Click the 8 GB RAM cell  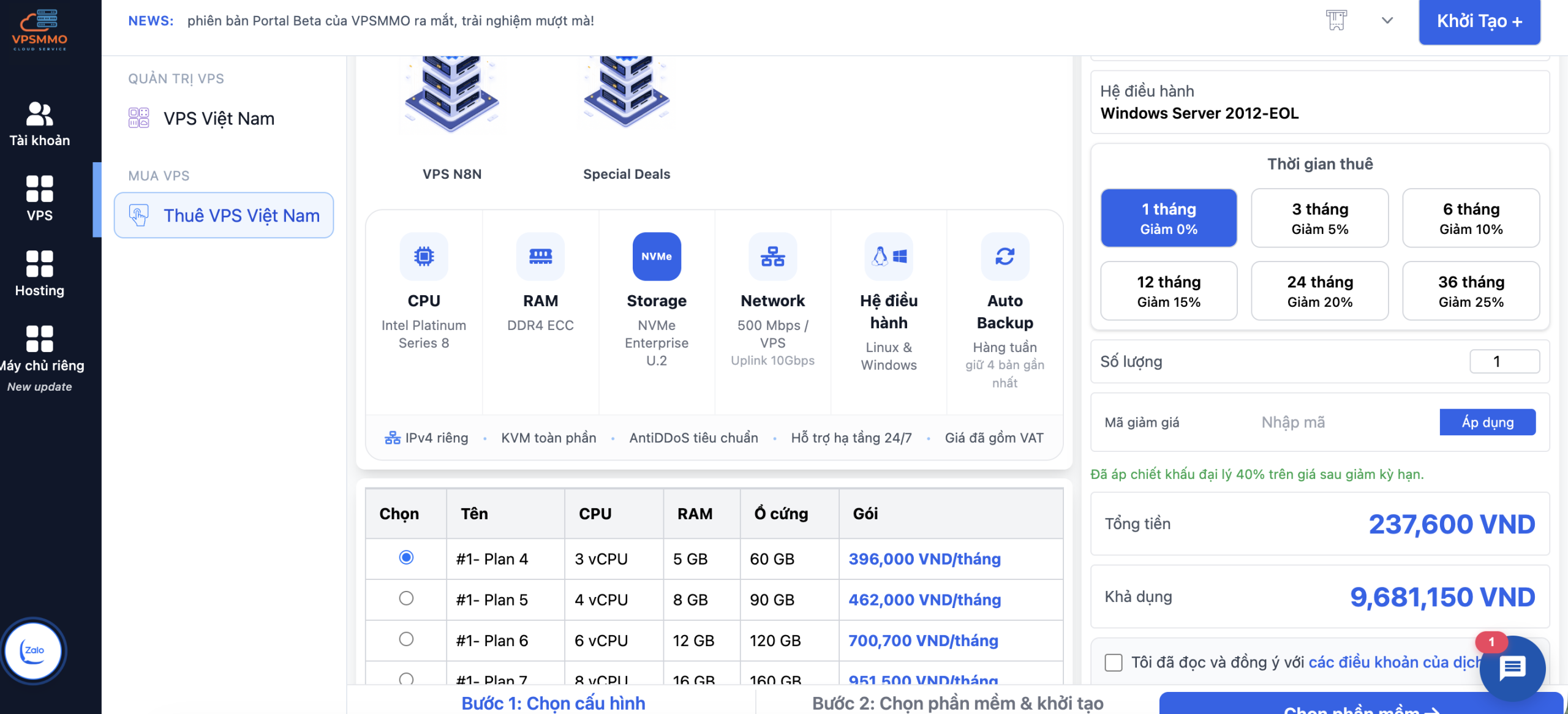click(702, 600)
